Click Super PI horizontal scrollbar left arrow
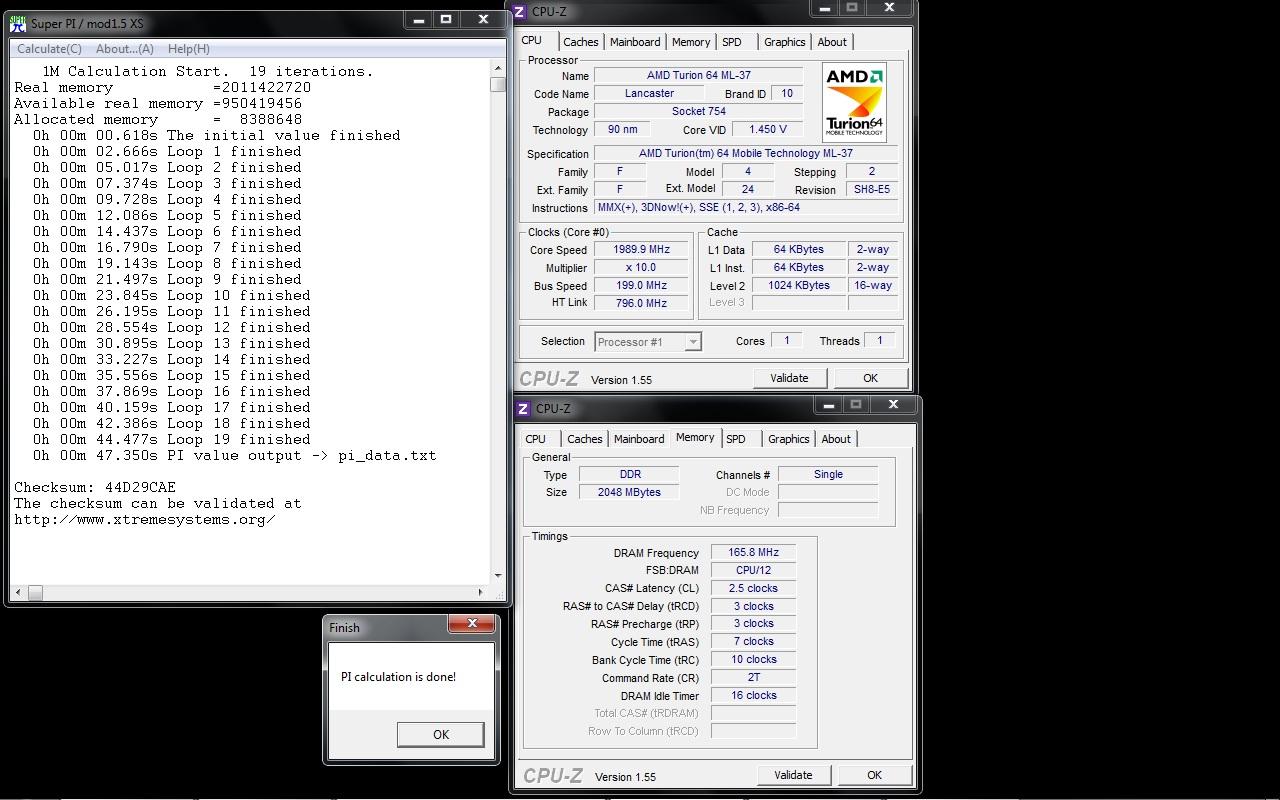Screen dimensions: 1280x800 click(x=19, y=592)
